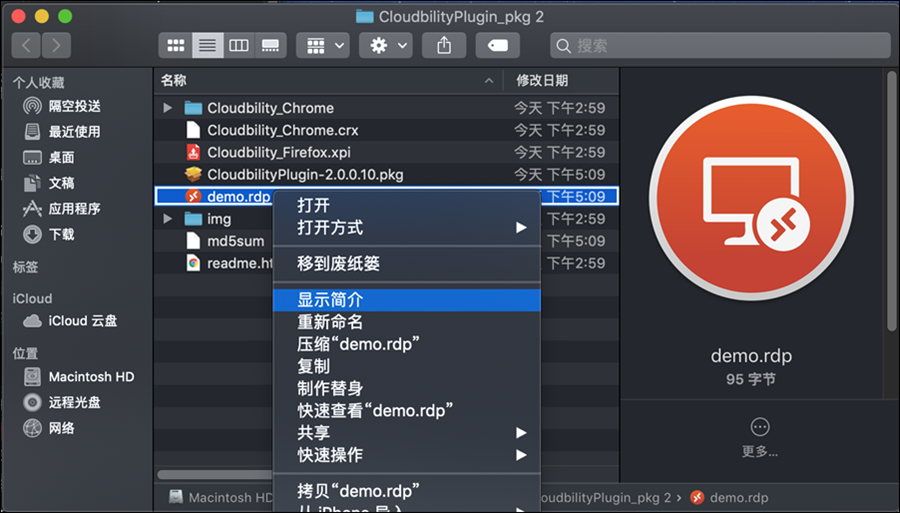Image resolution: width=900 pixels, height=513 pixels.
Task: Choose 打开 in the context menu
Action: click(x=407, y=205)
